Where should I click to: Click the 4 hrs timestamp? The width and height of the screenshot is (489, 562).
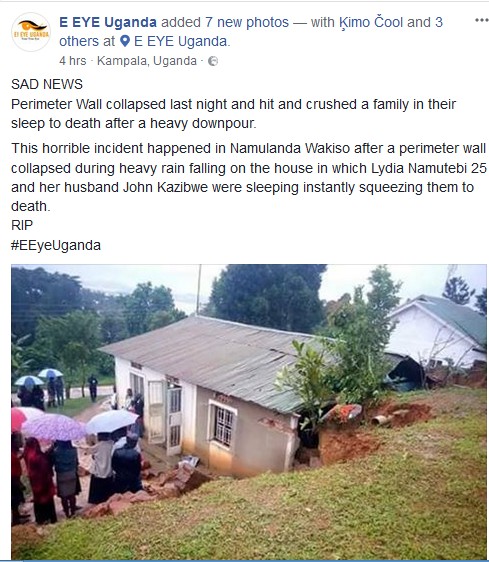pos(73,61)
